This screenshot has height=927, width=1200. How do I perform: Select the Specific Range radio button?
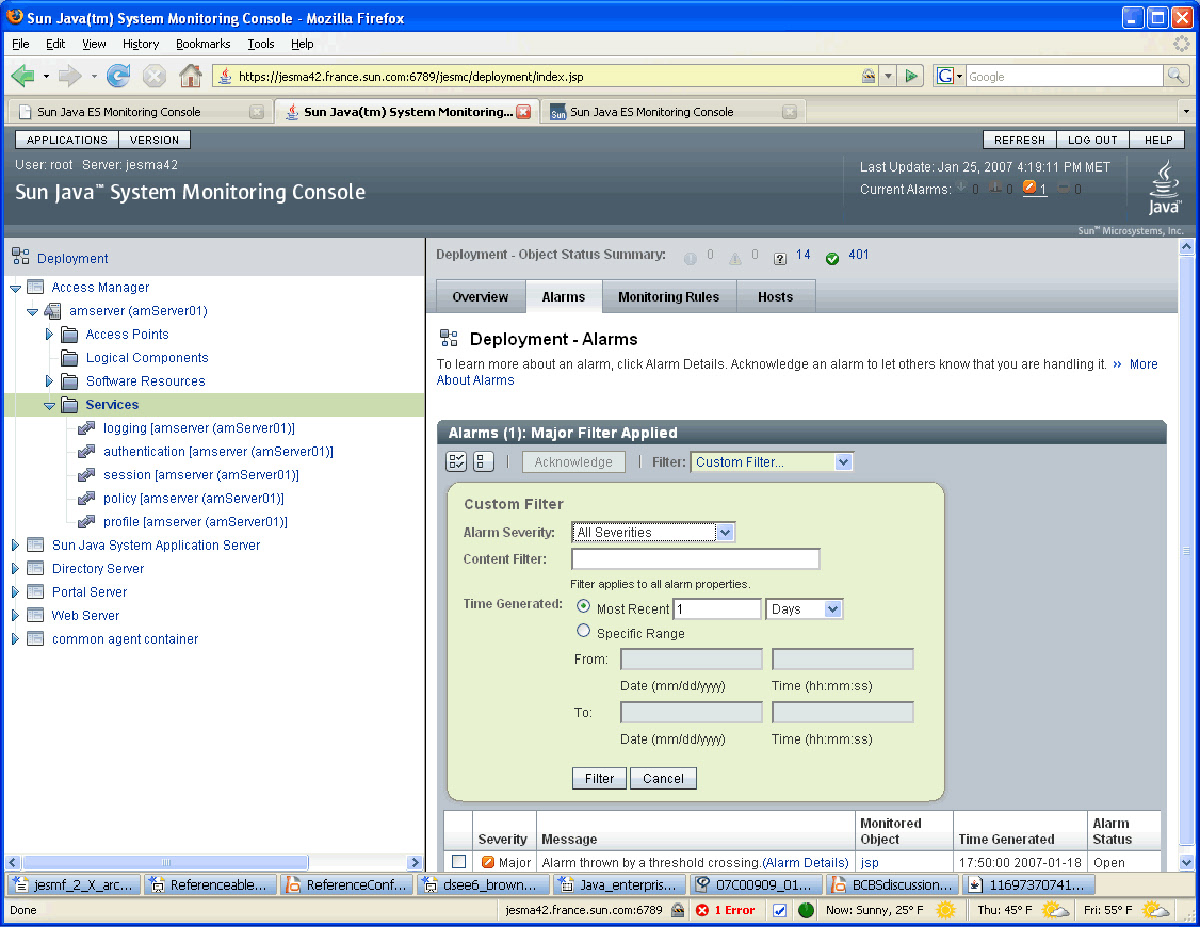tap(584, 632)
